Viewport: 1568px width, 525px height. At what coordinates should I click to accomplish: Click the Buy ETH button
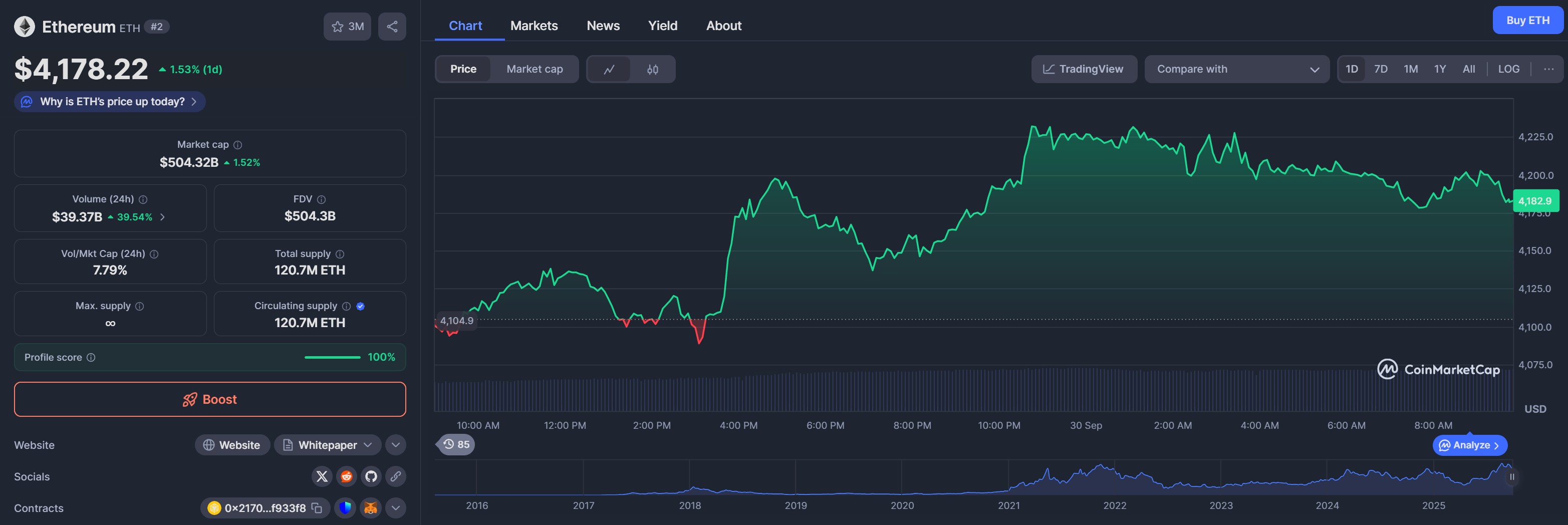point(1527,20)
